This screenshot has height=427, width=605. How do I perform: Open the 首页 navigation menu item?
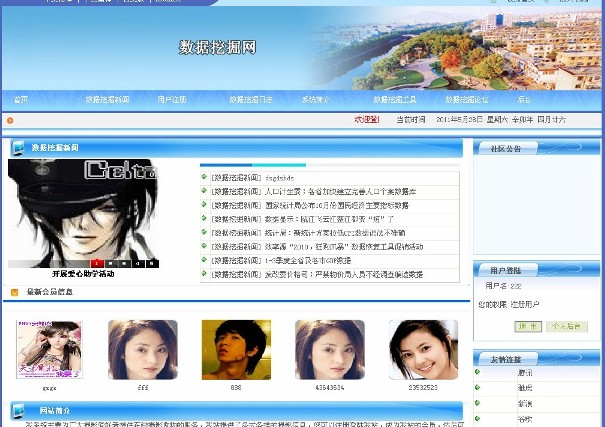(x=20, y=100)
